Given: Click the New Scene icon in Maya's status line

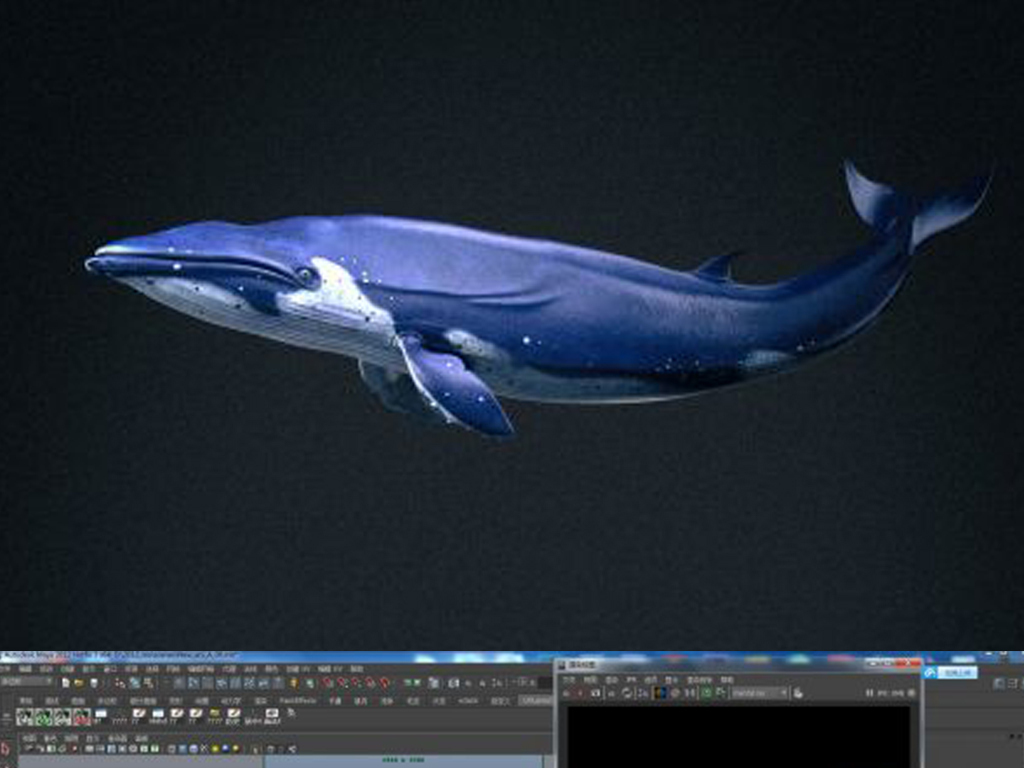Looking at the screenshot, I should click(x=65, y=682).
